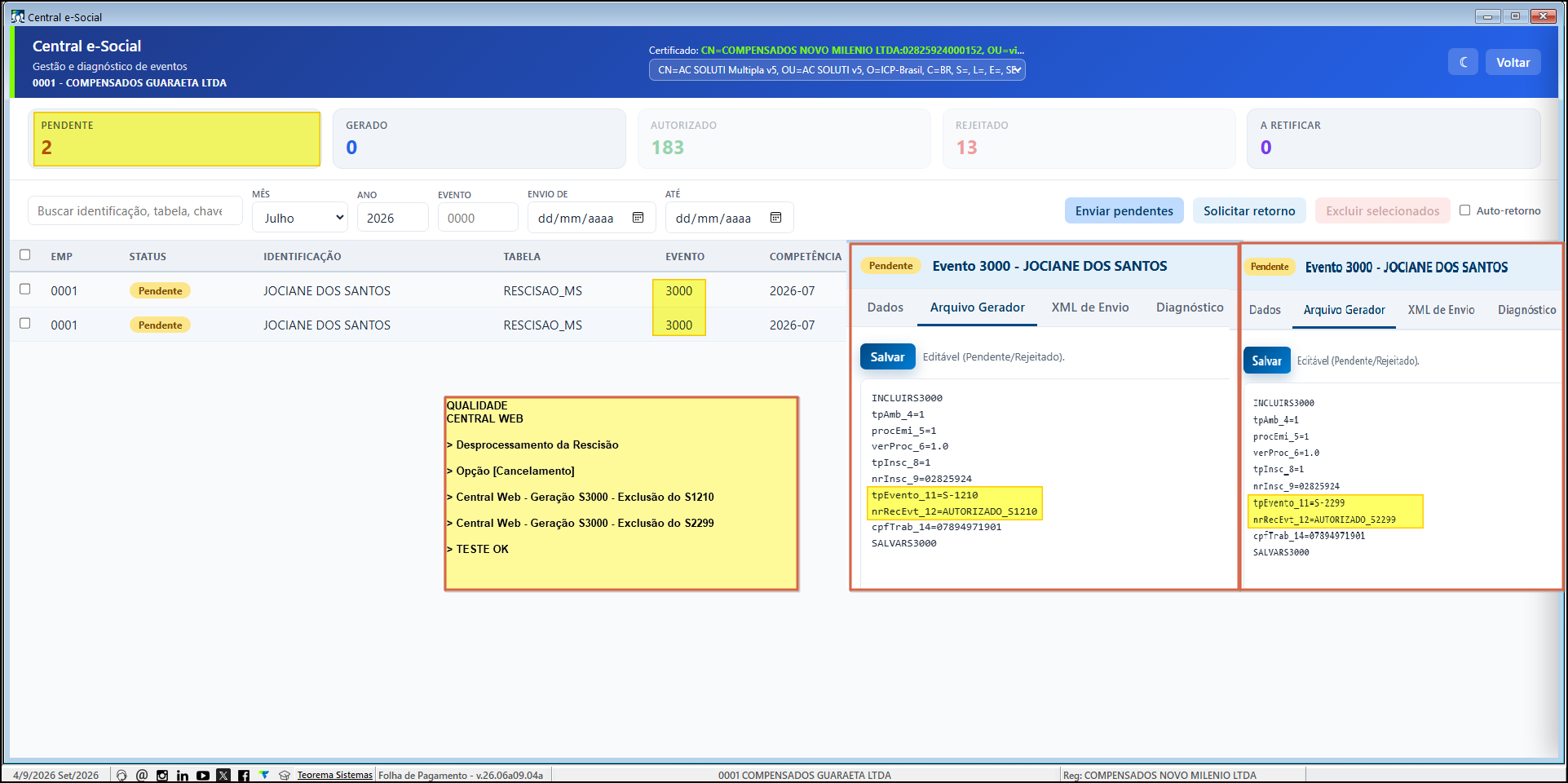Open the certificate selection dropdown
This screenshot has width=1568, height=783.
pos(837,70)
